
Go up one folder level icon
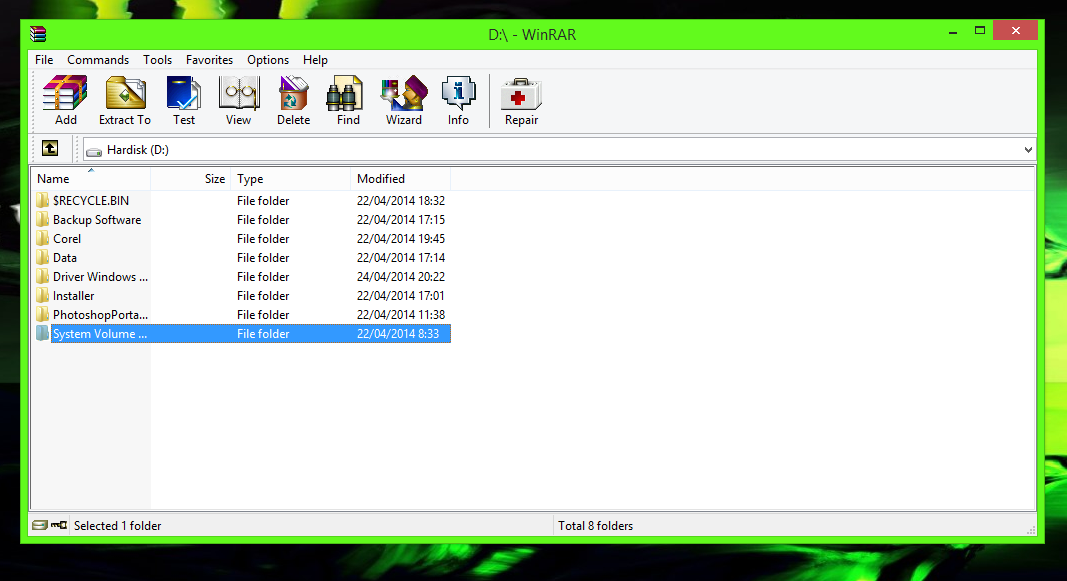50,148
